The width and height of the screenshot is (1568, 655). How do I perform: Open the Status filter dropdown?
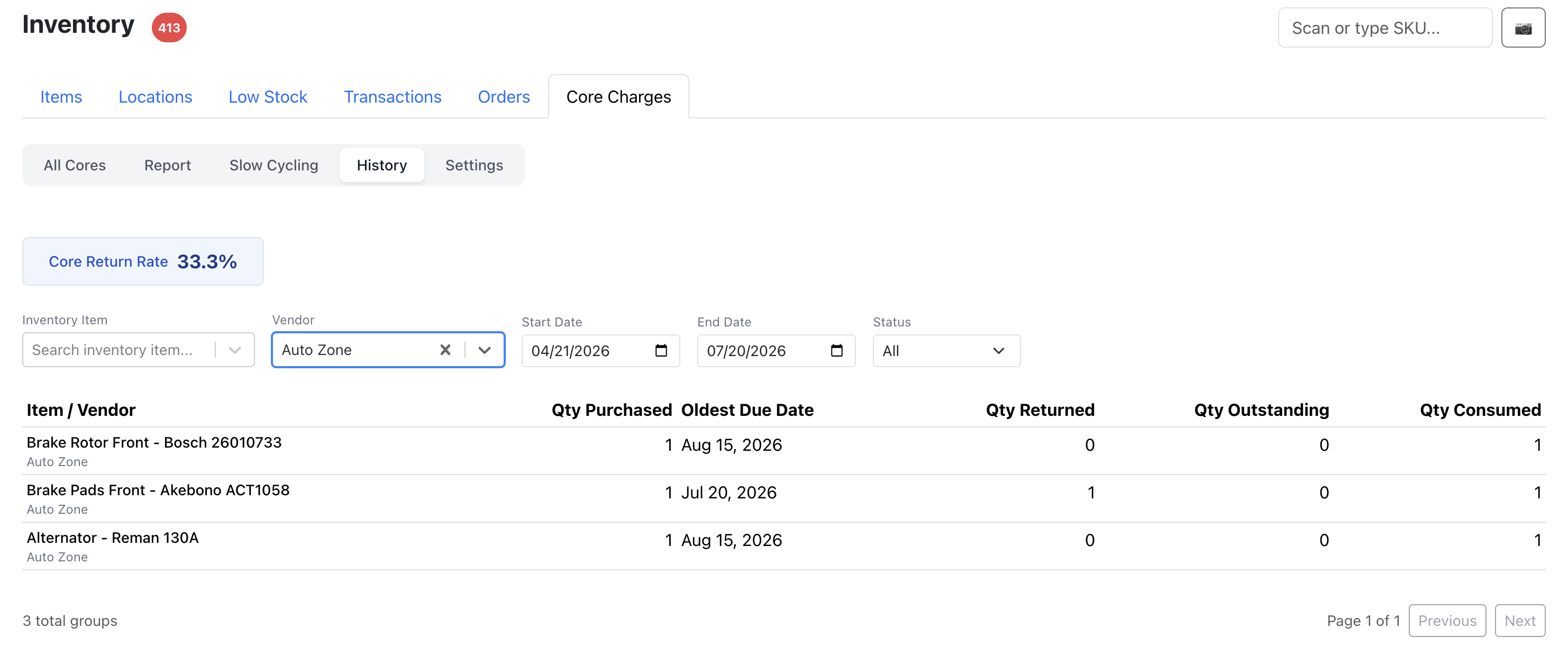[x=946, y=351]
